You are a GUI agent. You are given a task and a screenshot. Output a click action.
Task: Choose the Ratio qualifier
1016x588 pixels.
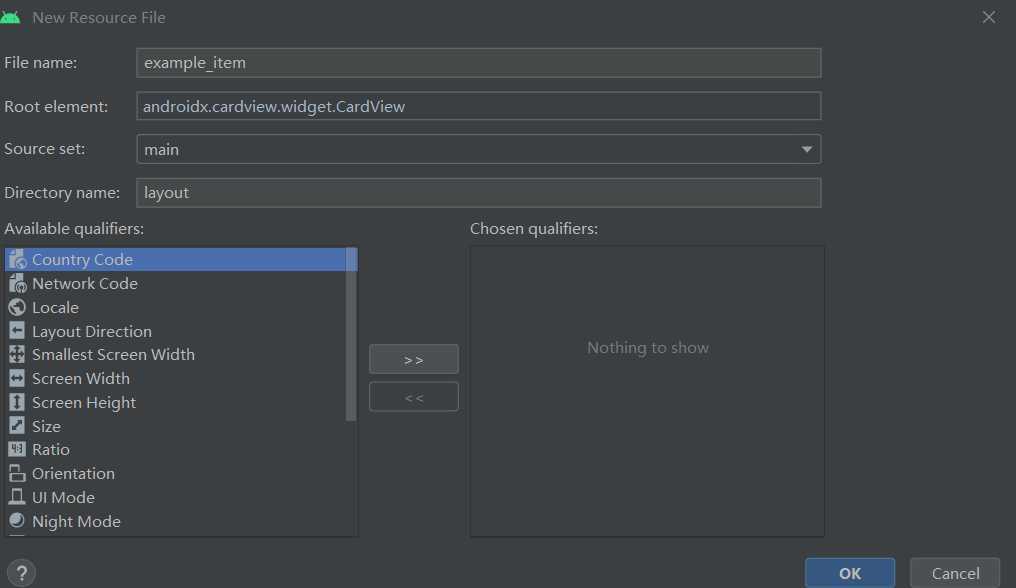point(176,449)
